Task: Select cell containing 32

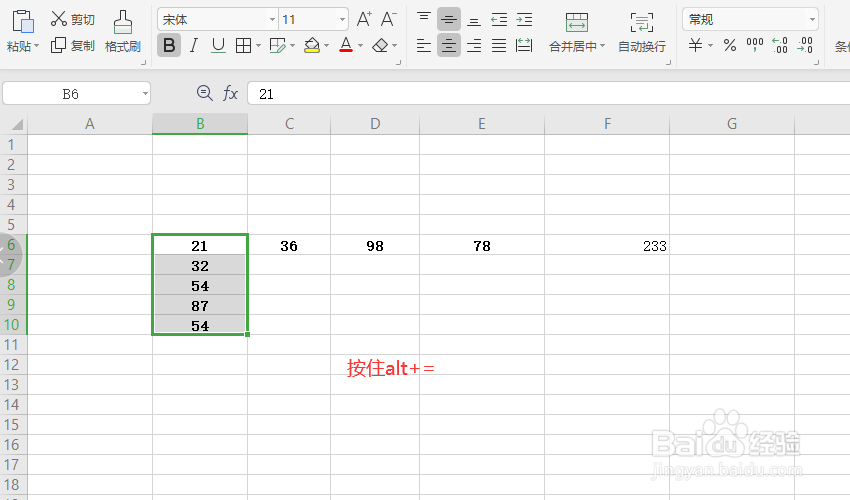Action: (199, 266)
